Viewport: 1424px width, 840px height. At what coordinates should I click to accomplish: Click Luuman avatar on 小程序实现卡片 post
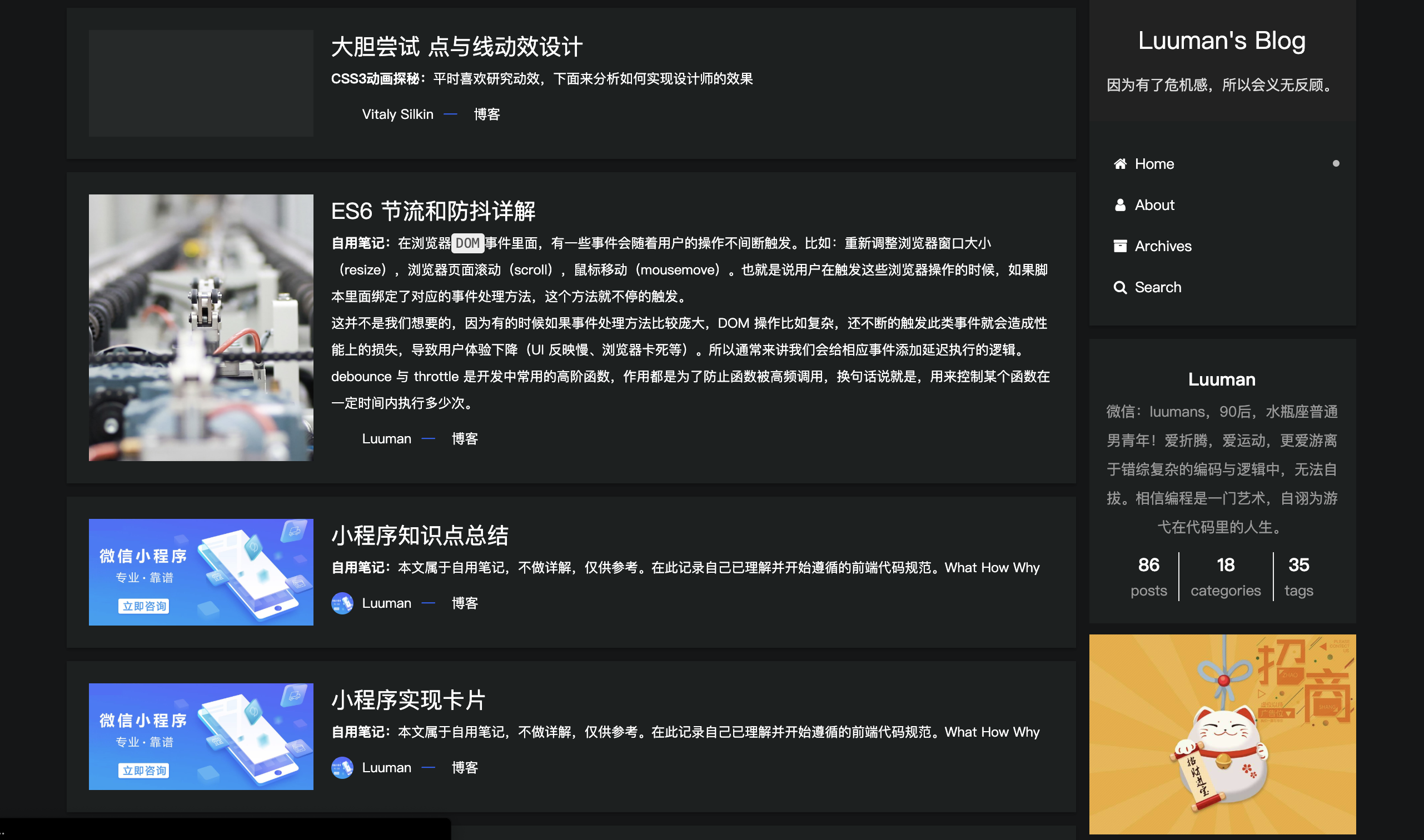342,768
